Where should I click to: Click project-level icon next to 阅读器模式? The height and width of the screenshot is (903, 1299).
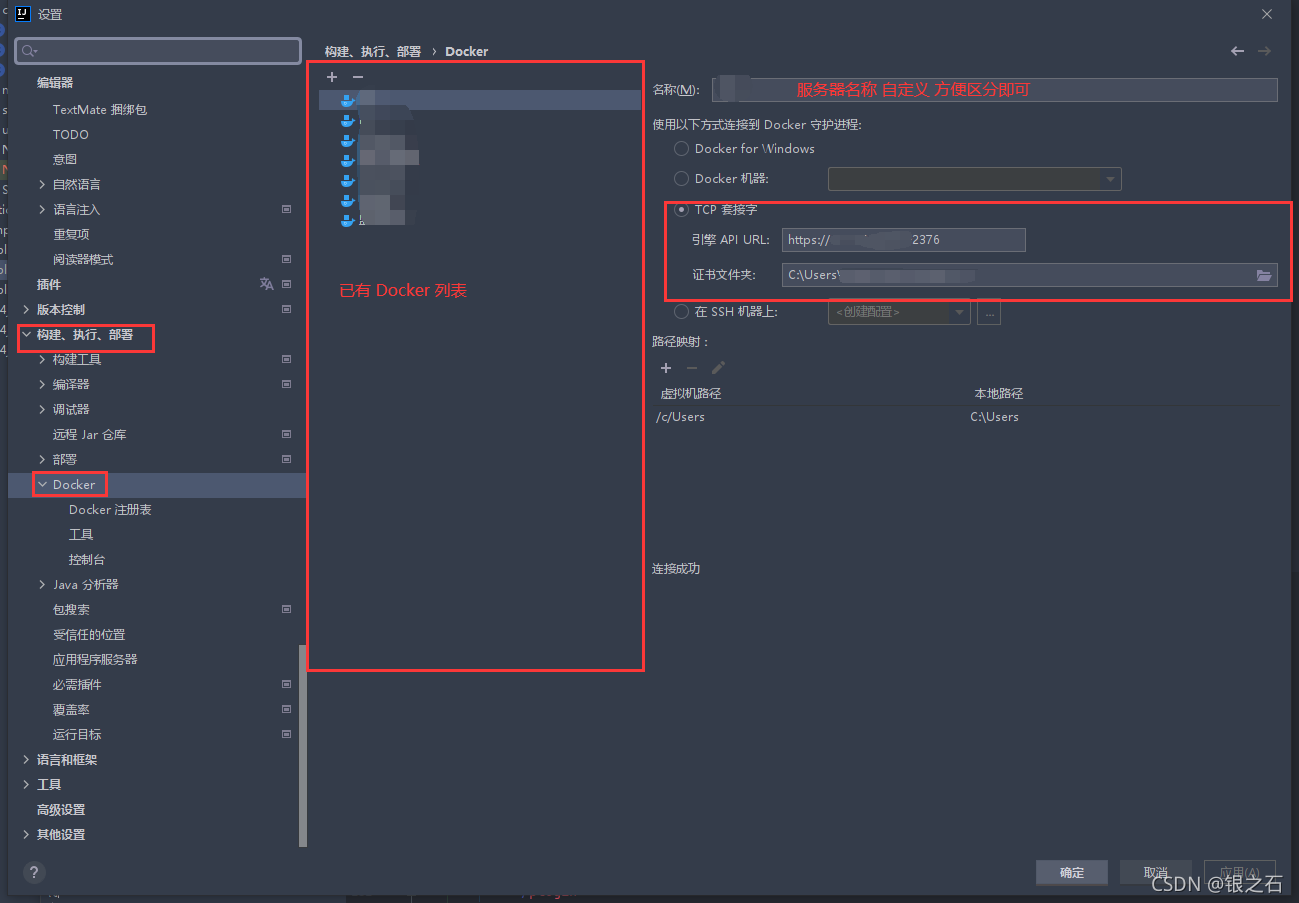point(286,259)
